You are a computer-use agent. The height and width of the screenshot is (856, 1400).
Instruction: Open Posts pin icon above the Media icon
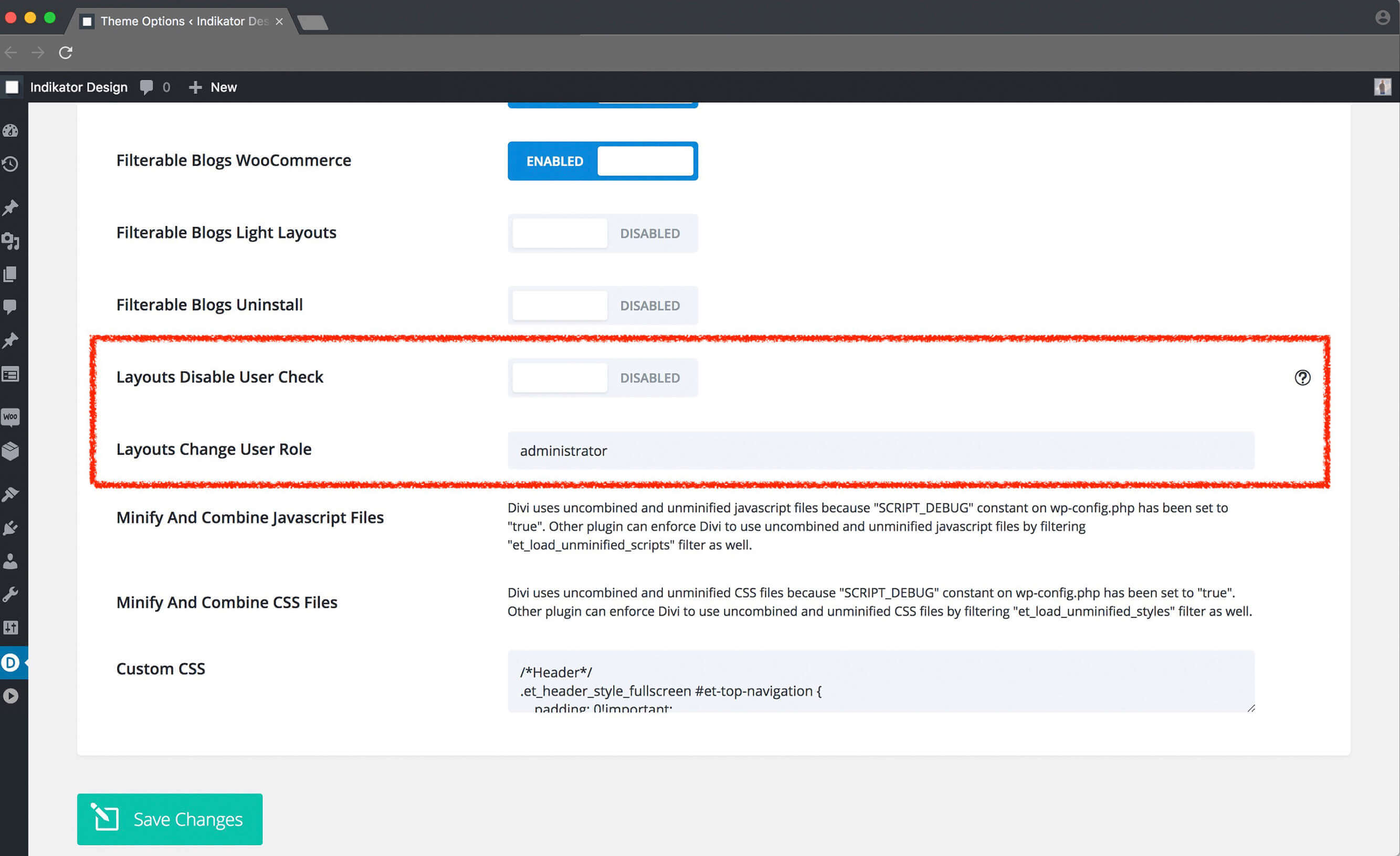pos(10,207)
